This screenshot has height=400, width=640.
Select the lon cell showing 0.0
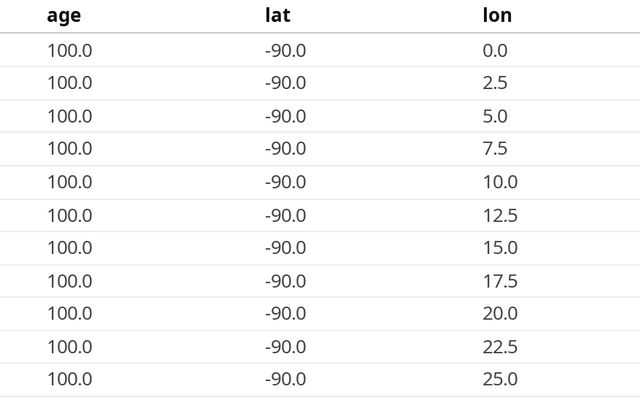[x=495, y=50]
